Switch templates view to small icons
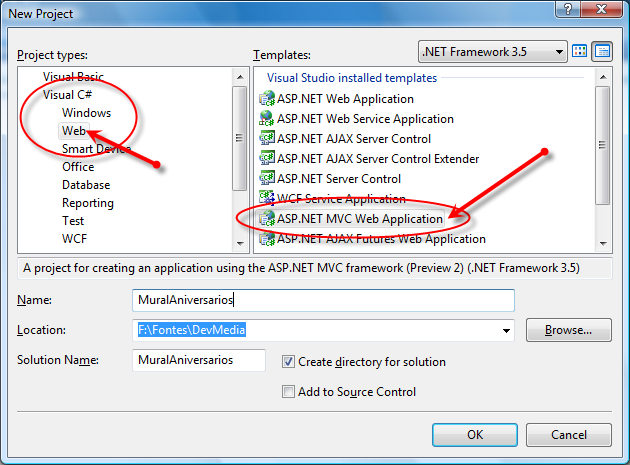This screenshot has height=465, width=630. coord(602,51)
